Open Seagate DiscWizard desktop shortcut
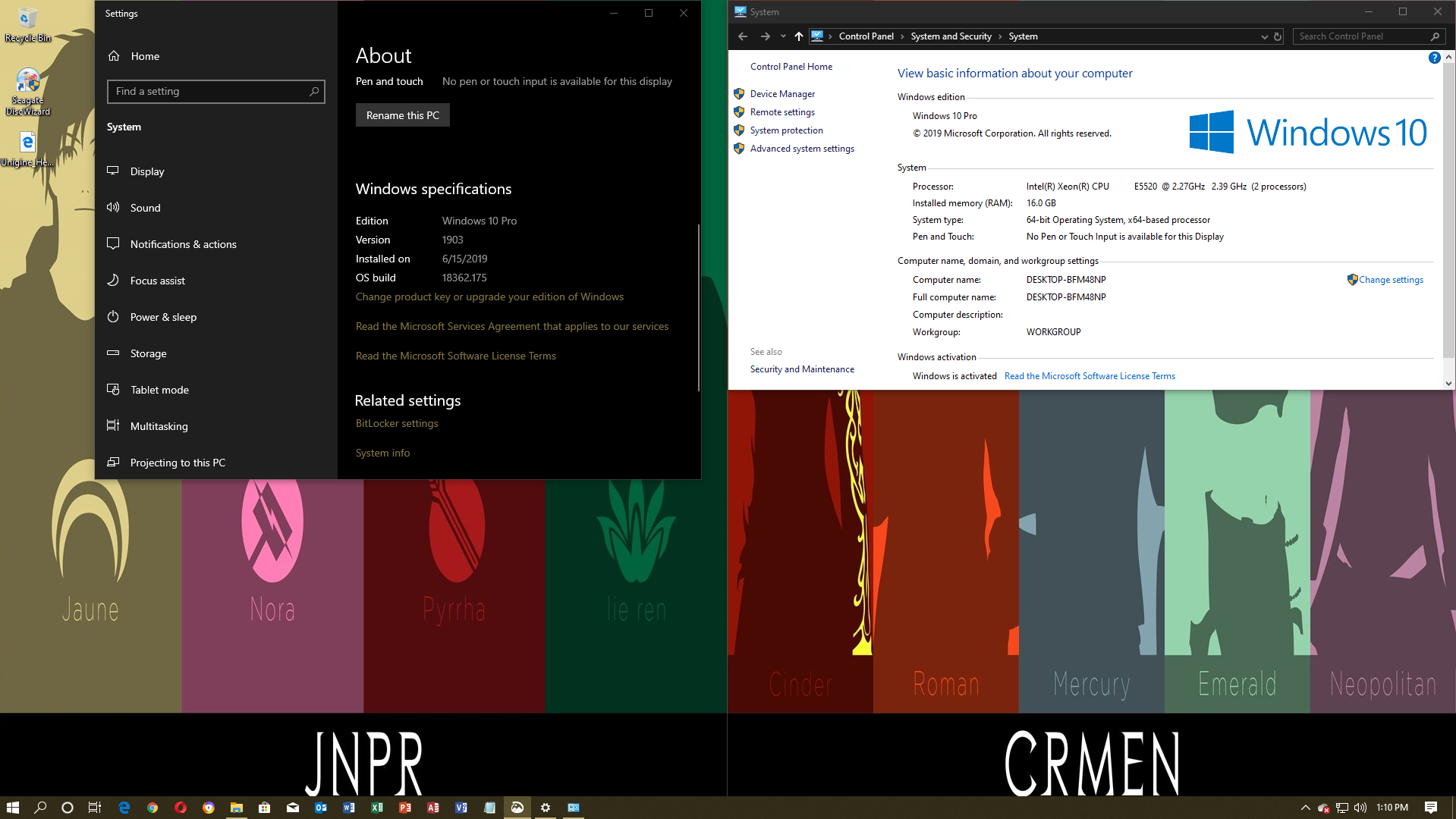 pyautogui.click(x=27, y=92)
